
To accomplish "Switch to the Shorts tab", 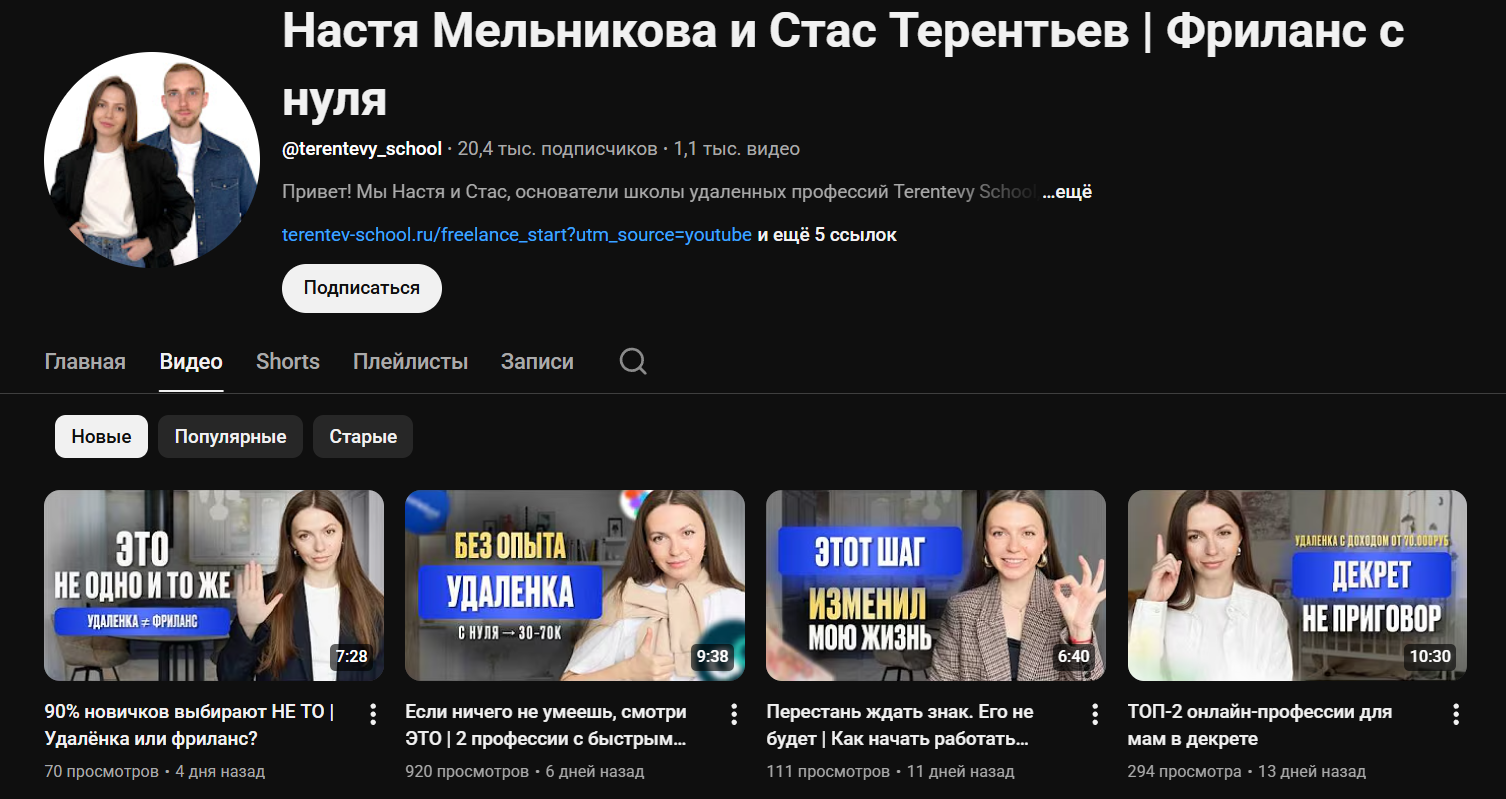I will pos(287,361).
